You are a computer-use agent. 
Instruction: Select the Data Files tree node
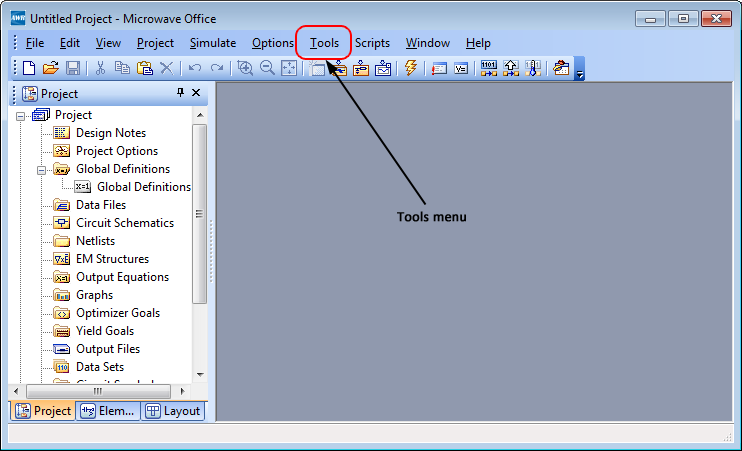click(101, 205)
